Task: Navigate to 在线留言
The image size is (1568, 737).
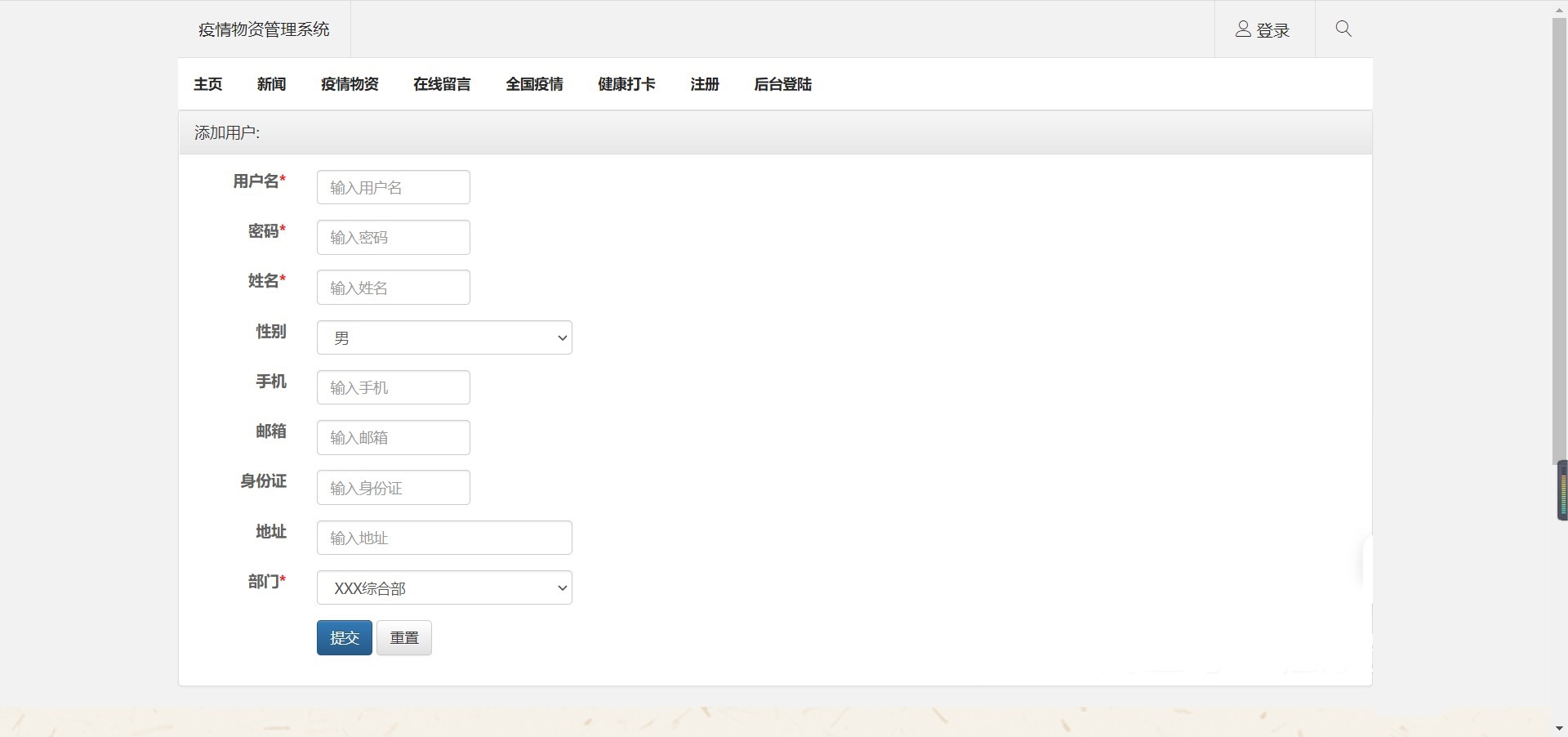Action: click(x=442, y=84)
